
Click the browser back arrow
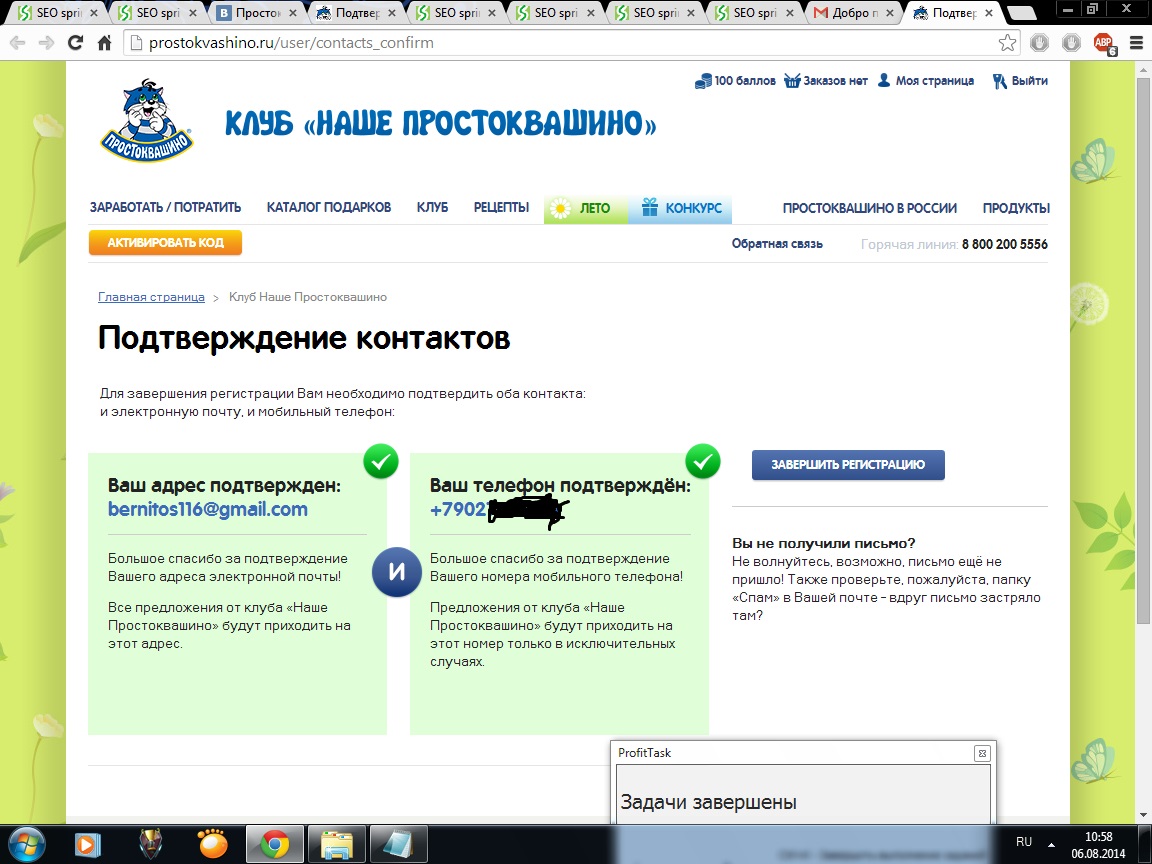pos(18,43)
